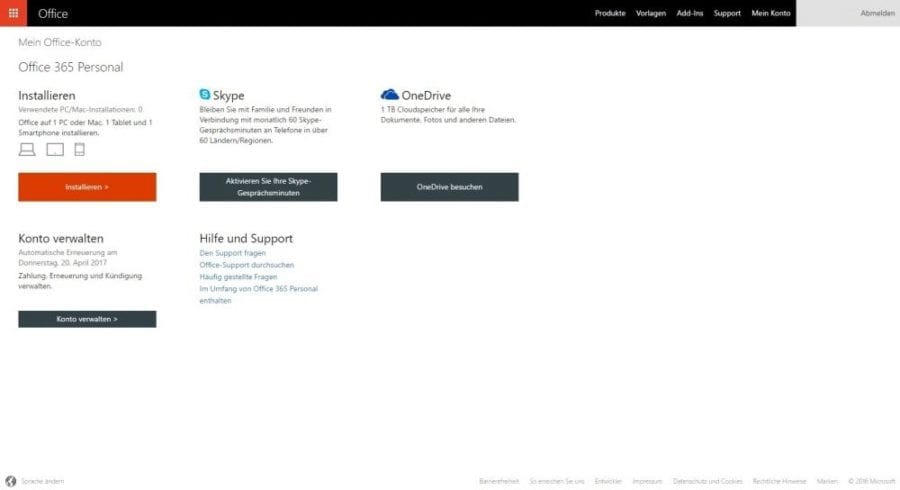Click Verwendete PC/Mac-Installationen: 0 text

tap(80, 110)
